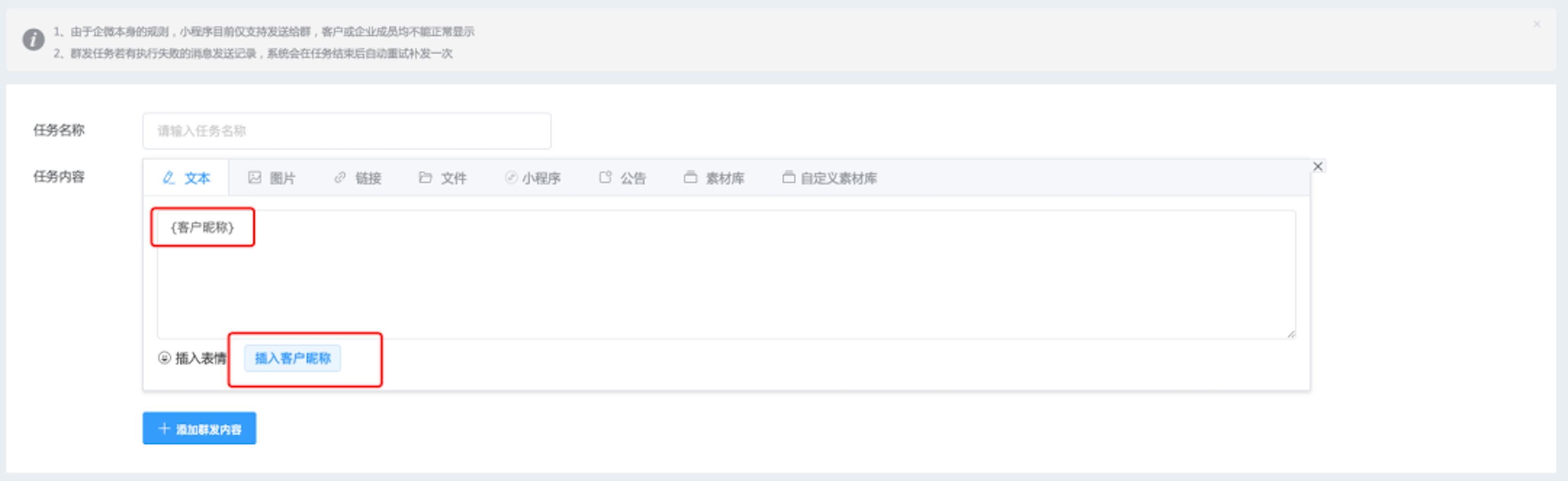The width and height of the screenshot is (1568, 481).
Task: Click the folder icon next to 文件
Action: coord(425,177)
